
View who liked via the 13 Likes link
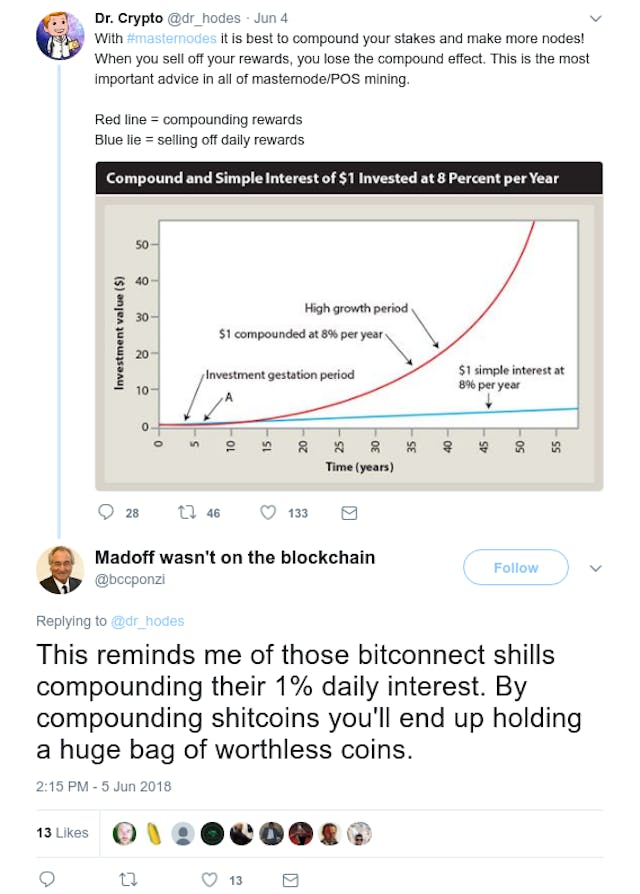click(64, 832)
